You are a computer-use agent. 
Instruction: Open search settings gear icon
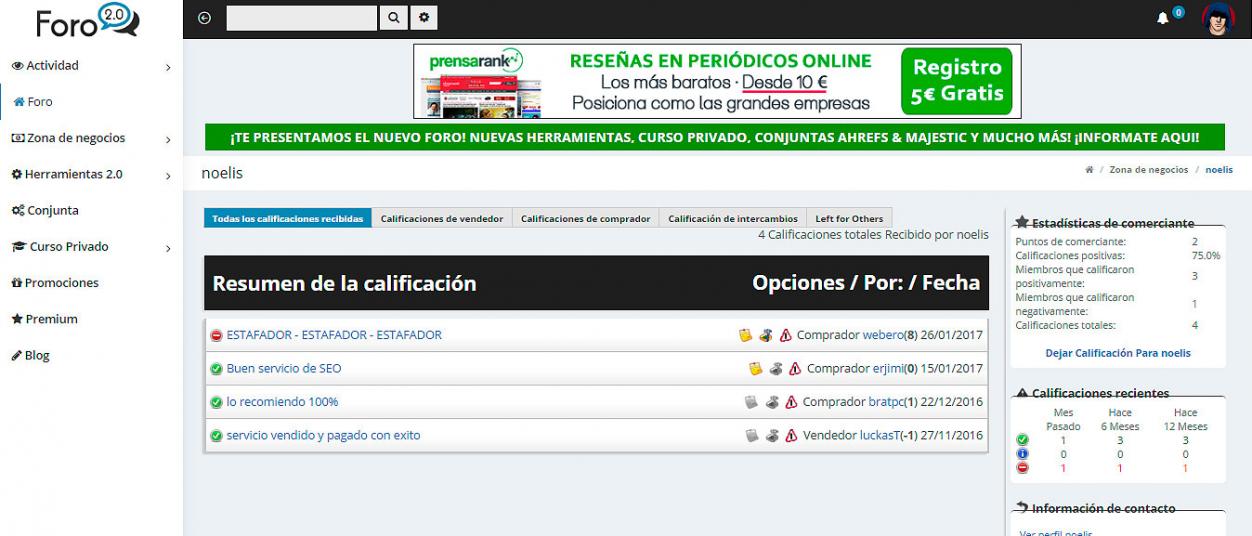424,18
